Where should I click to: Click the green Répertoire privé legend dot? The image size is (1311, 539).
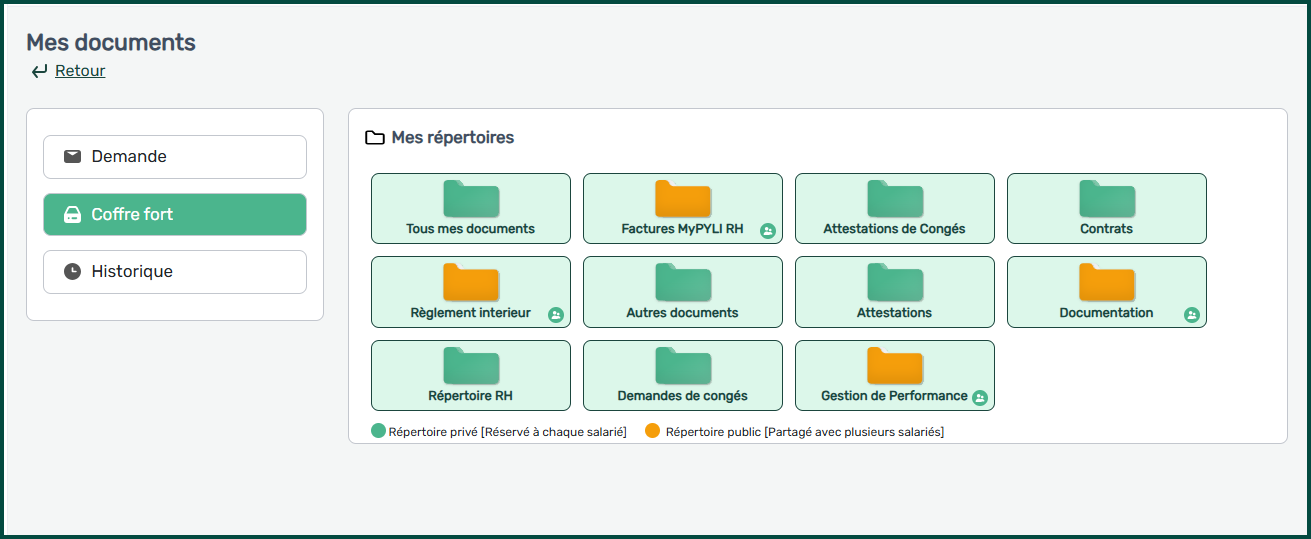coord(378,432)
